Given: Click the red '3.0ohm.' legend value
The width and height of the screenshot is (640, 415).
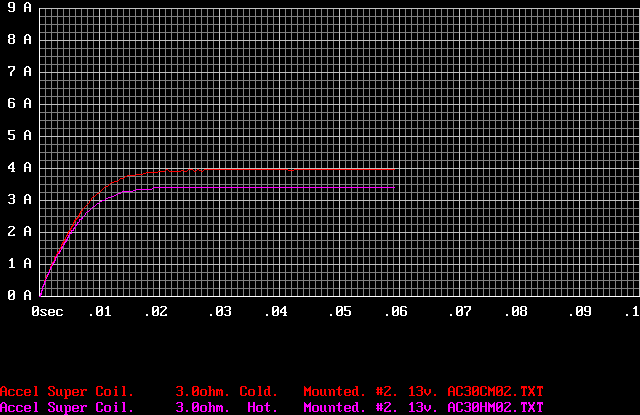Looking at the screenshot, I should click(x=202, y=392).
